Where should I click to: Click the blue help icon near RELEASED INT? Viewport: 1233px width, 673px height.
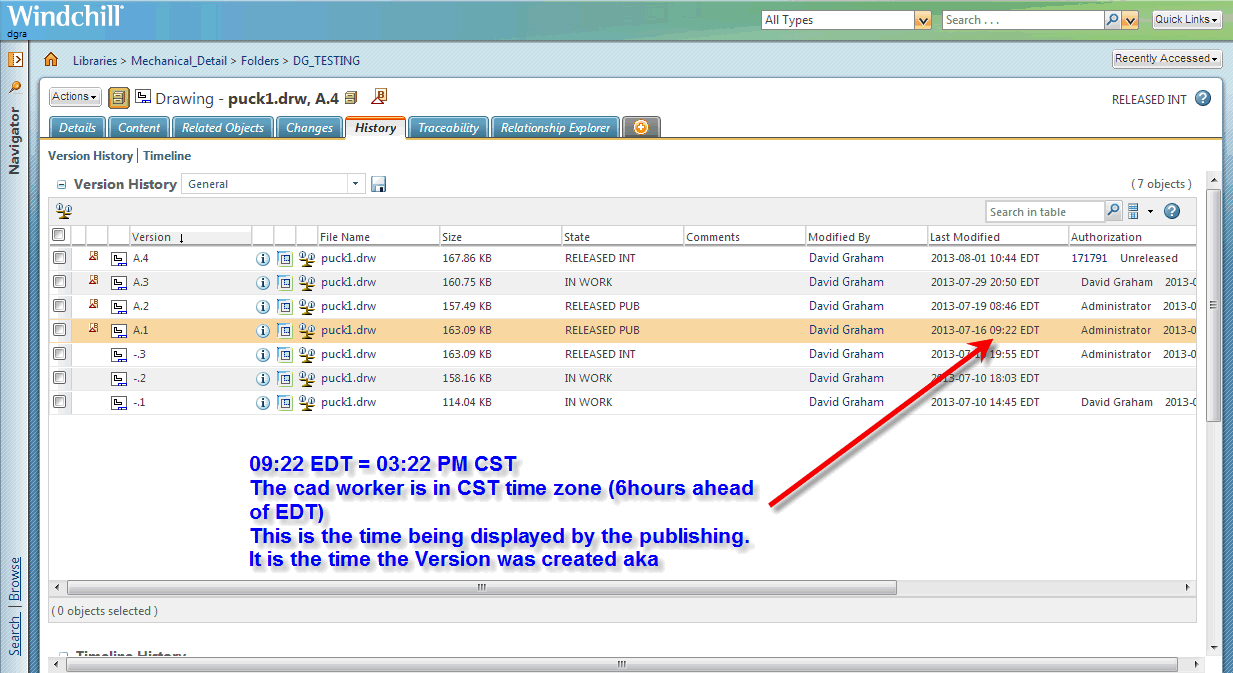1203,98
